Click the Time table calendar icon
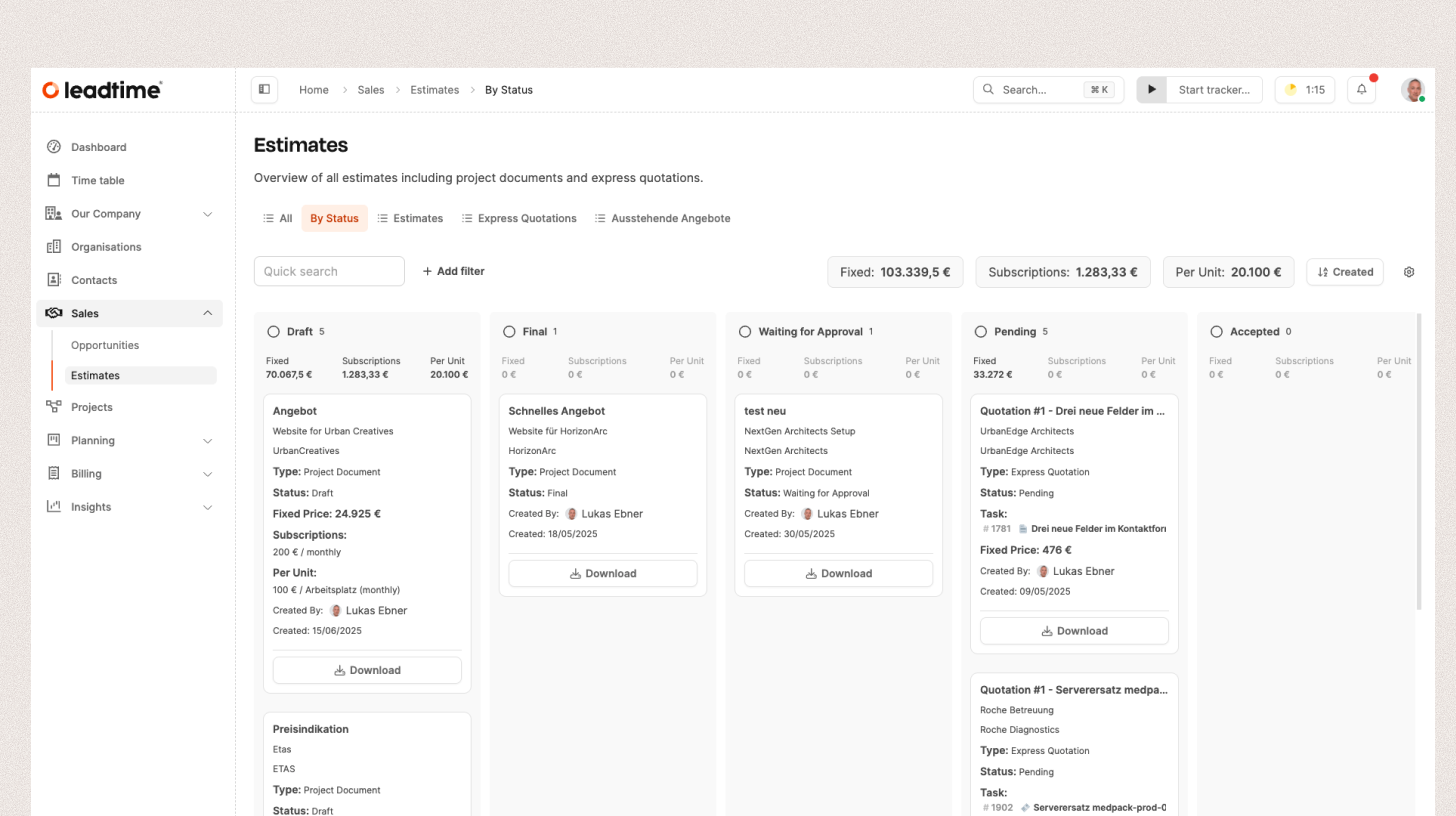 pos(54,180)
